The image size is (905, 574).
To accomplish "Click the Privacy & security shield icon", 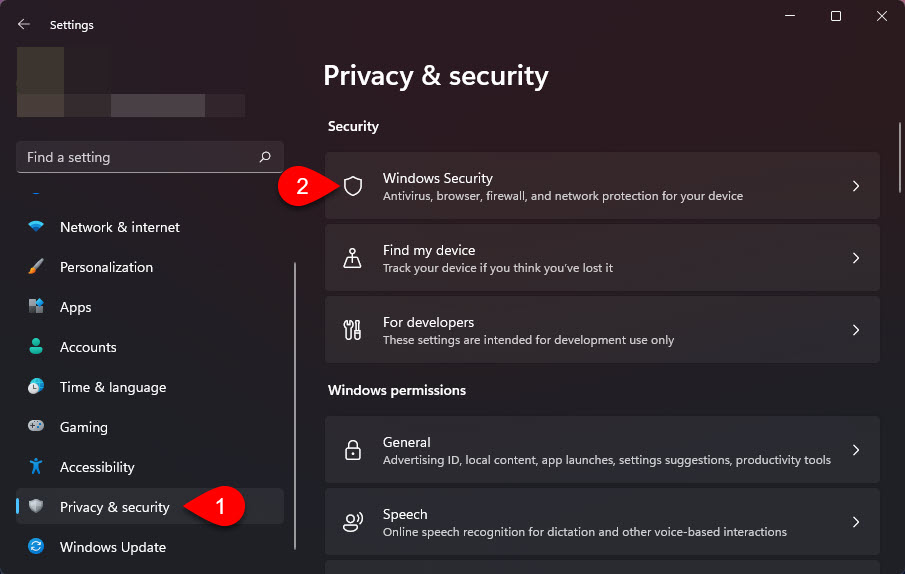I will point(36,506).
